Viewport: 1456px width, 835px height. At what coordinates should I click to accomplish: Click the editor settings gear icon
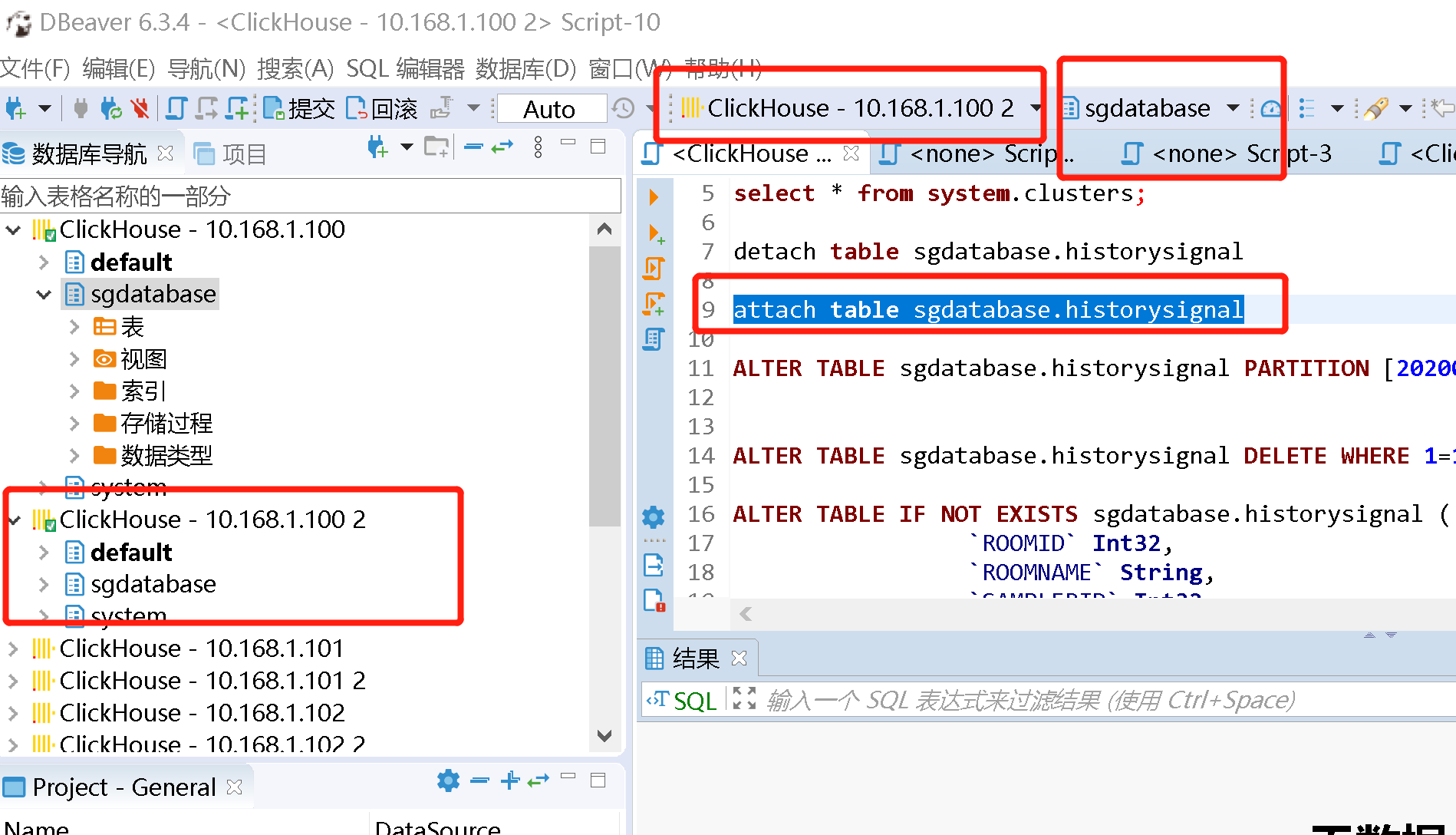(x=654, y=517)
